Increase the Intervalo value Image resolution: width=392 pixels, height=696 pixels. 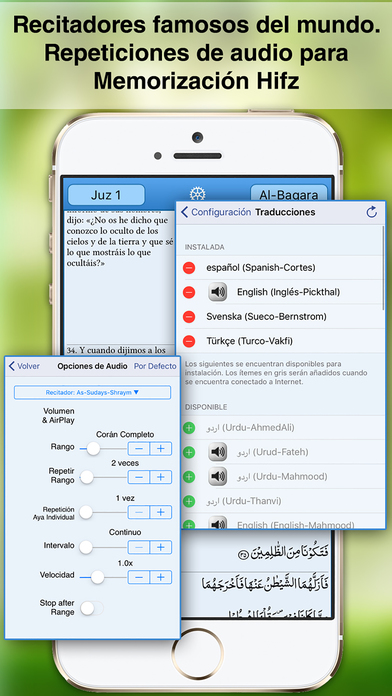point(161,547)
